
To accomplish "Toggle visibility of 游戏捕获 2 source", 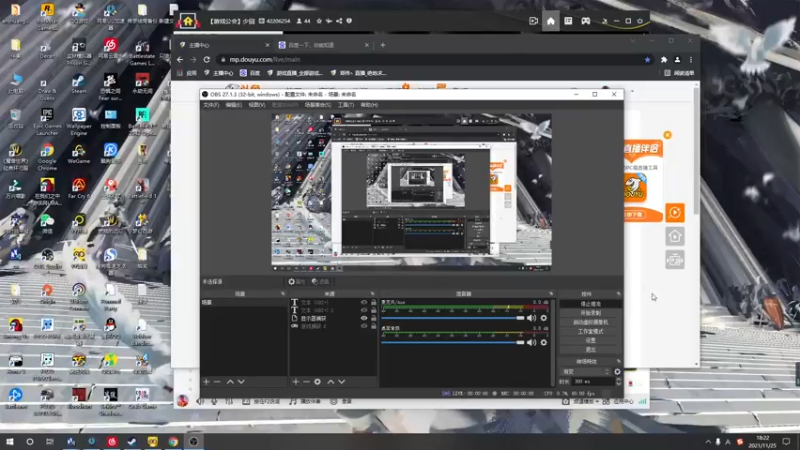I will click(x=364, y=326).
